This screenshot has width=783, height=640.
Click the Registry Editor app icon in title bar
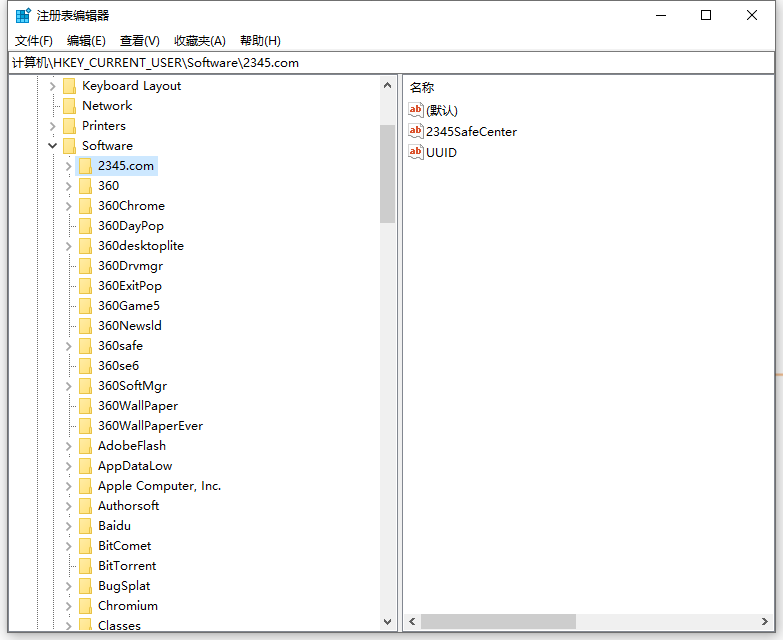[22, 15]
